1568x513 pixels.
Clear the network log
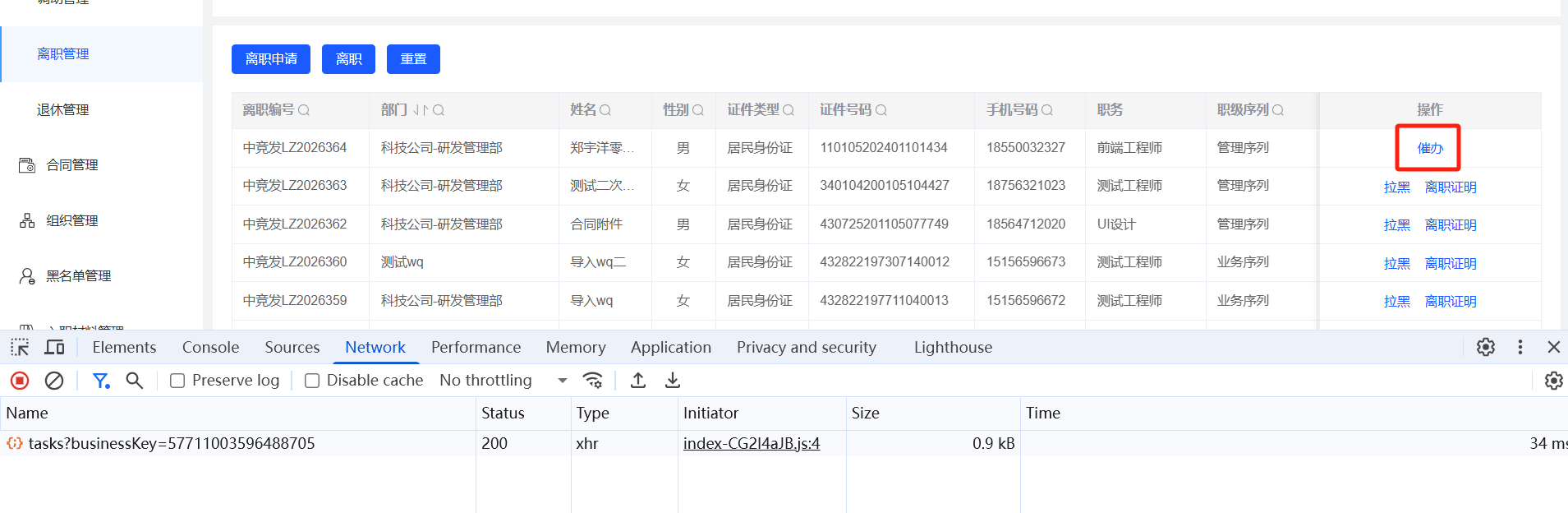[x=54, y=381]
